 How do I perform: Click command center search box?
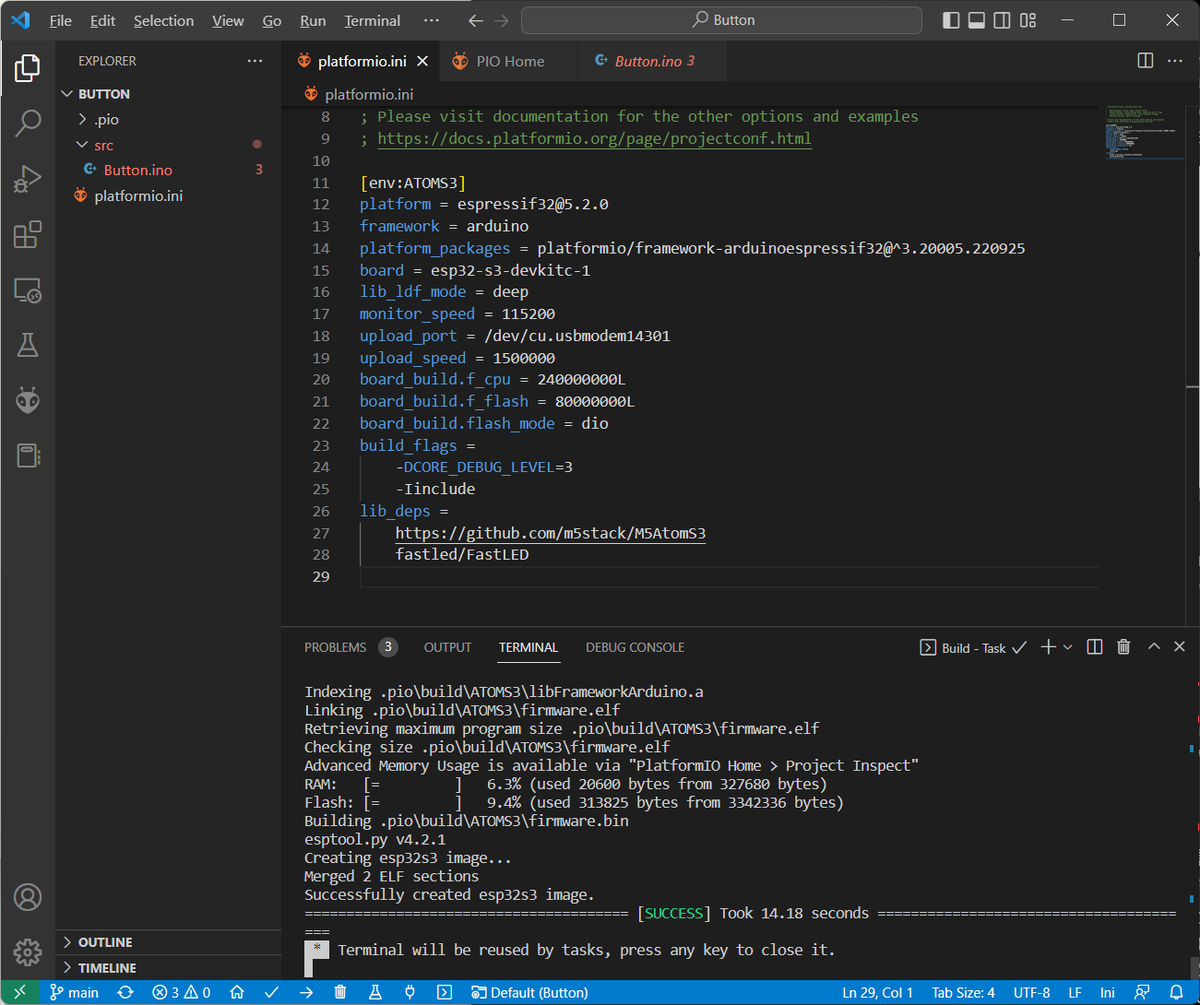(721, 20)
